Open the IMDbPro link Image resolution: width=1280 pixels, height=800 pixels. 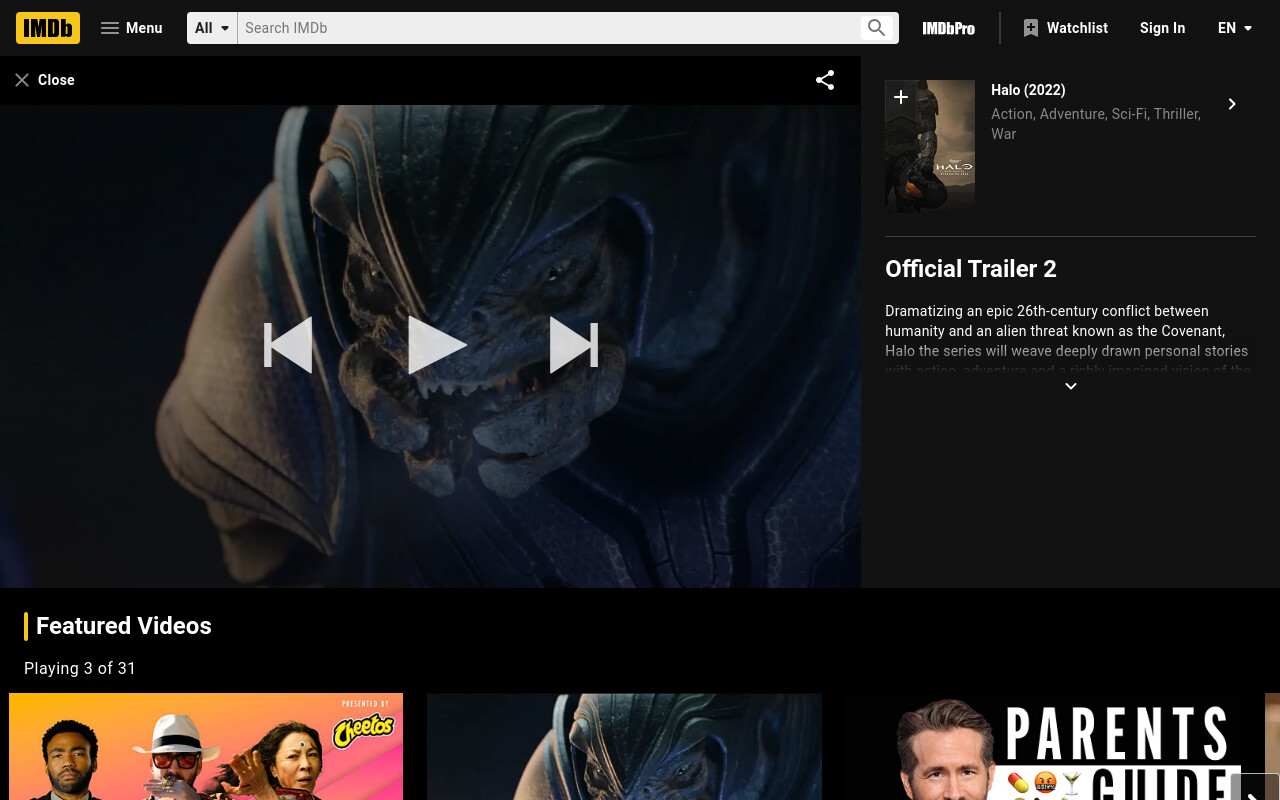coord(948,28)
